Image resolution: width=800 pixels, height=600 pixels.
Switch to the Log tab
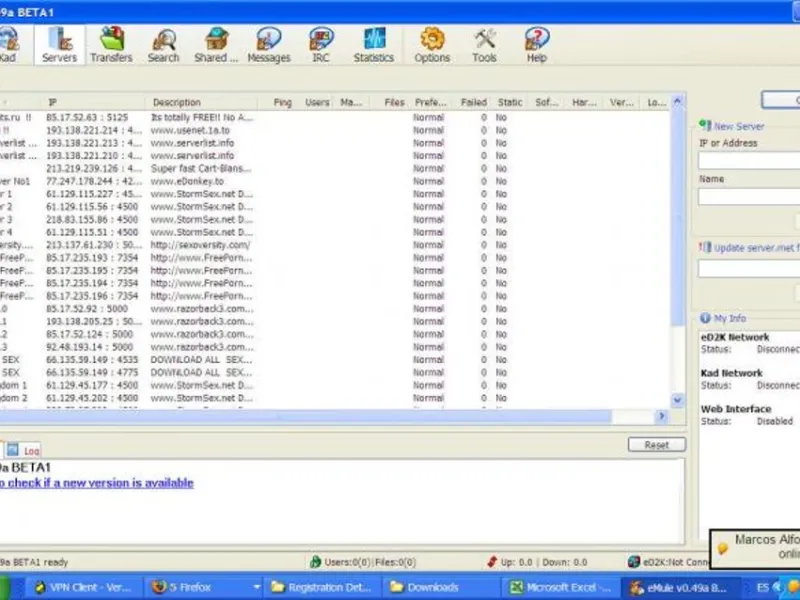pos(23,451)
